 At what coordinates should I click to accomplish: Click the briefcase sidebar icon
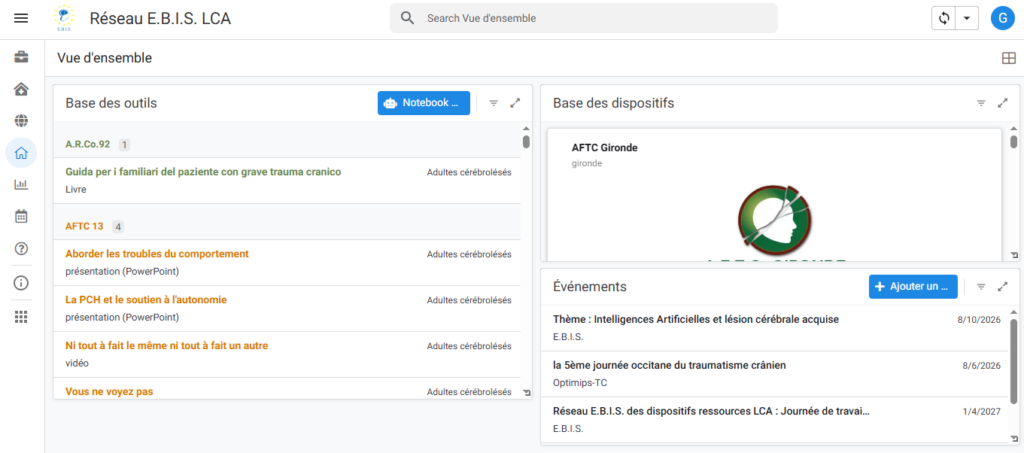pos(21,57)
